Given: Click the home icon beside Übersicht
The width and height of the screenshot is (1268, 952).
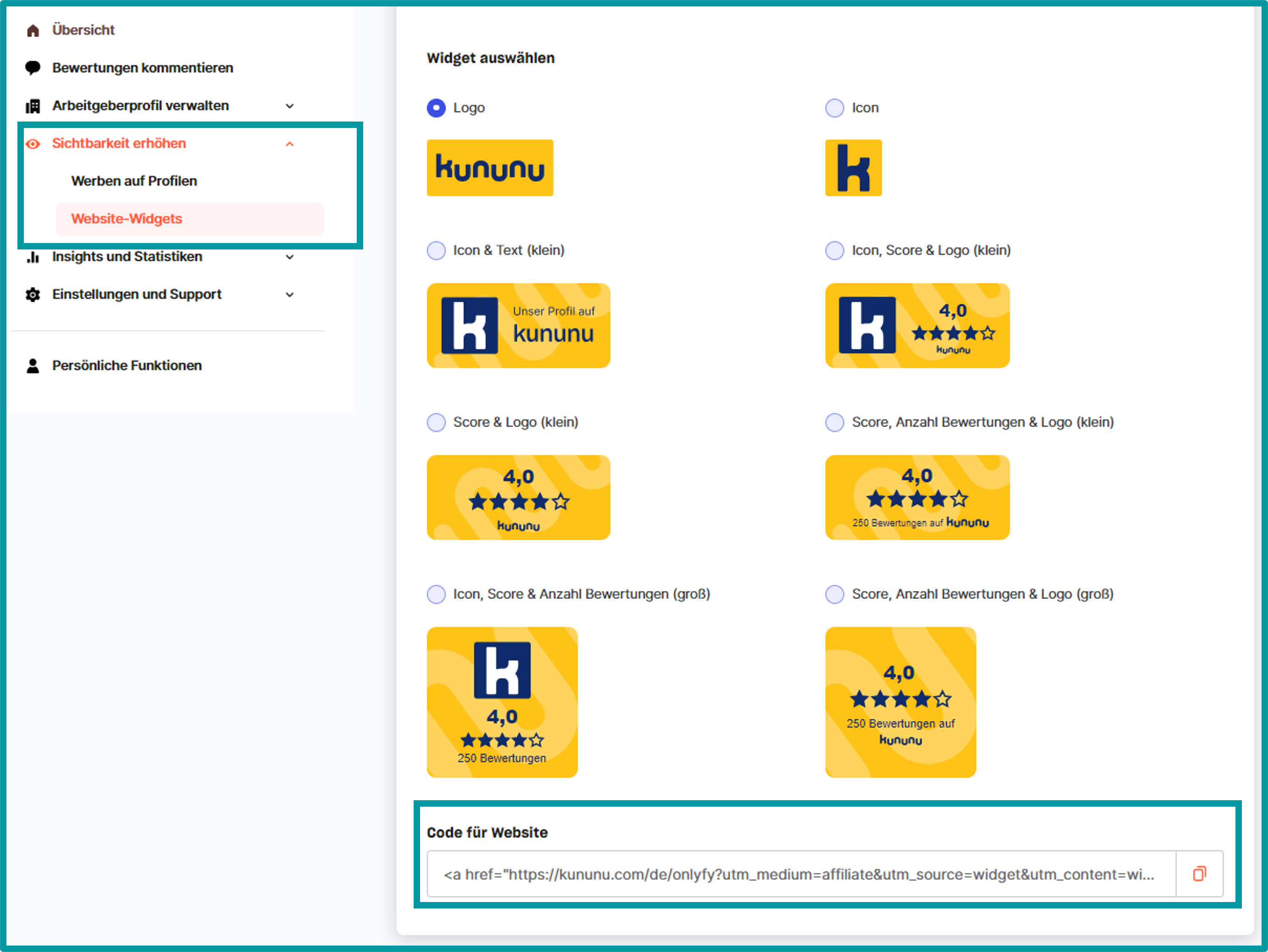Looking at the screenshot, I should pos(33,30).
